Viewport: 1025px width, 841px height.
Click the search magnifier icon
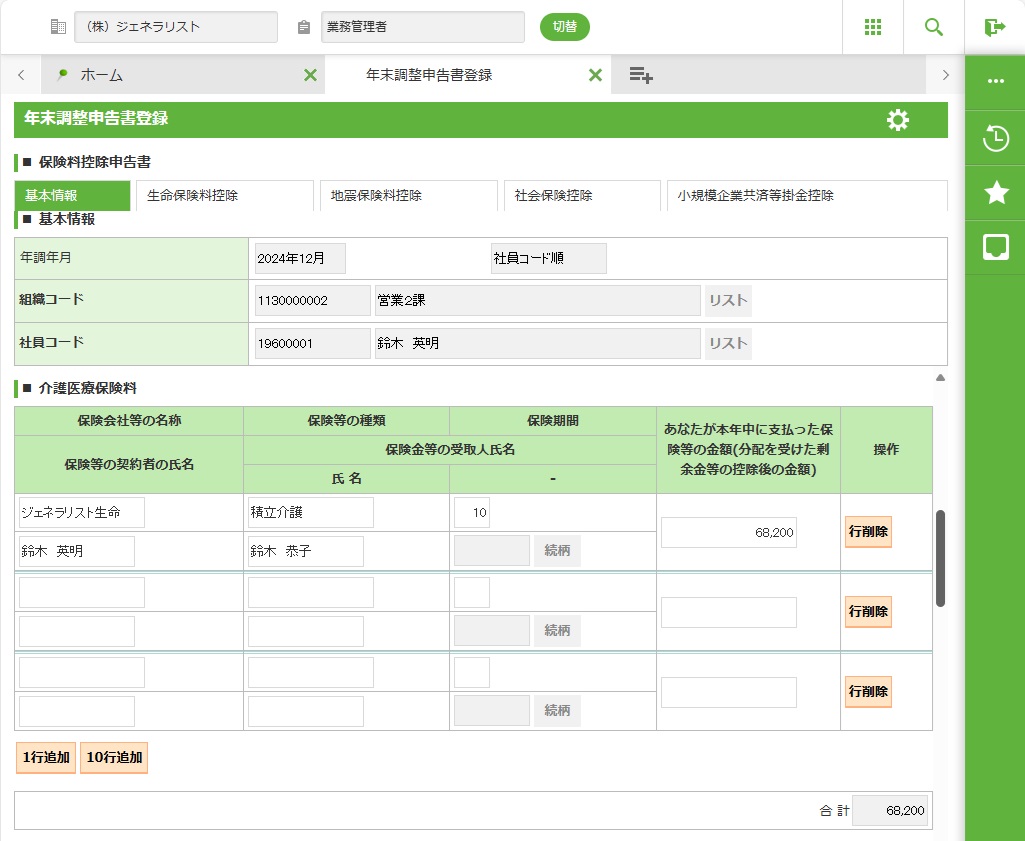[933, 27]
